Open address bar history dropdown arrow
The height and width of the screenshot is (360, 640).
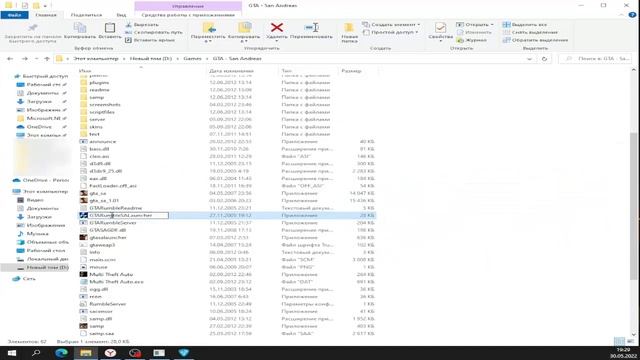[529, 59]
